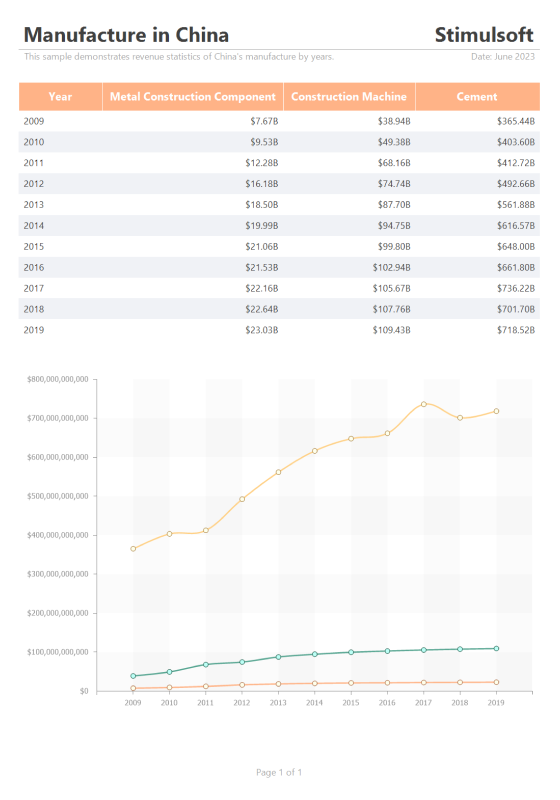Select the 2017 Cement peak data point
Image resolution: width=560 pixels, height=800 pixels.
[424, 404]
